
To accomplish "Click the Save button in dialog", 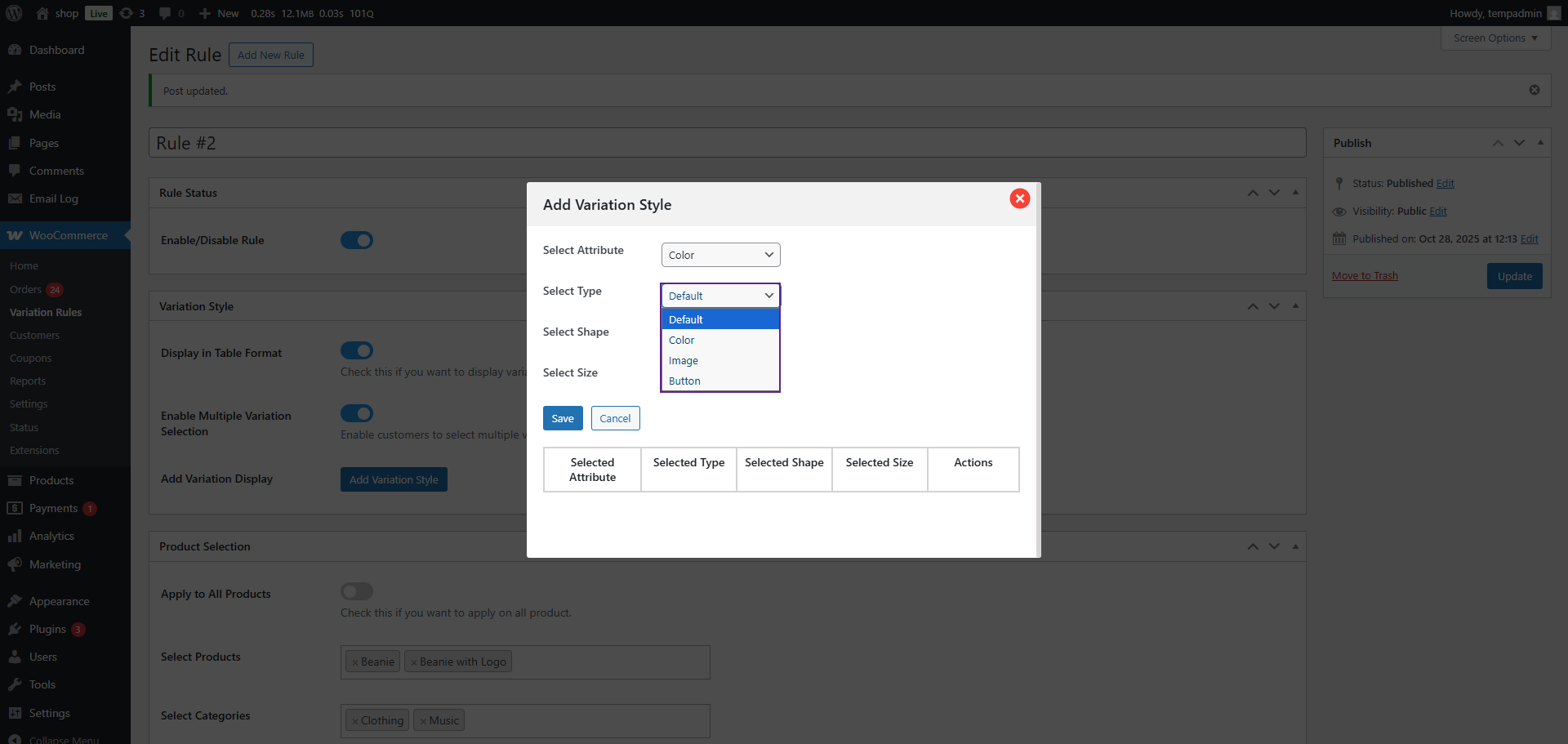I will click(563, 418).
